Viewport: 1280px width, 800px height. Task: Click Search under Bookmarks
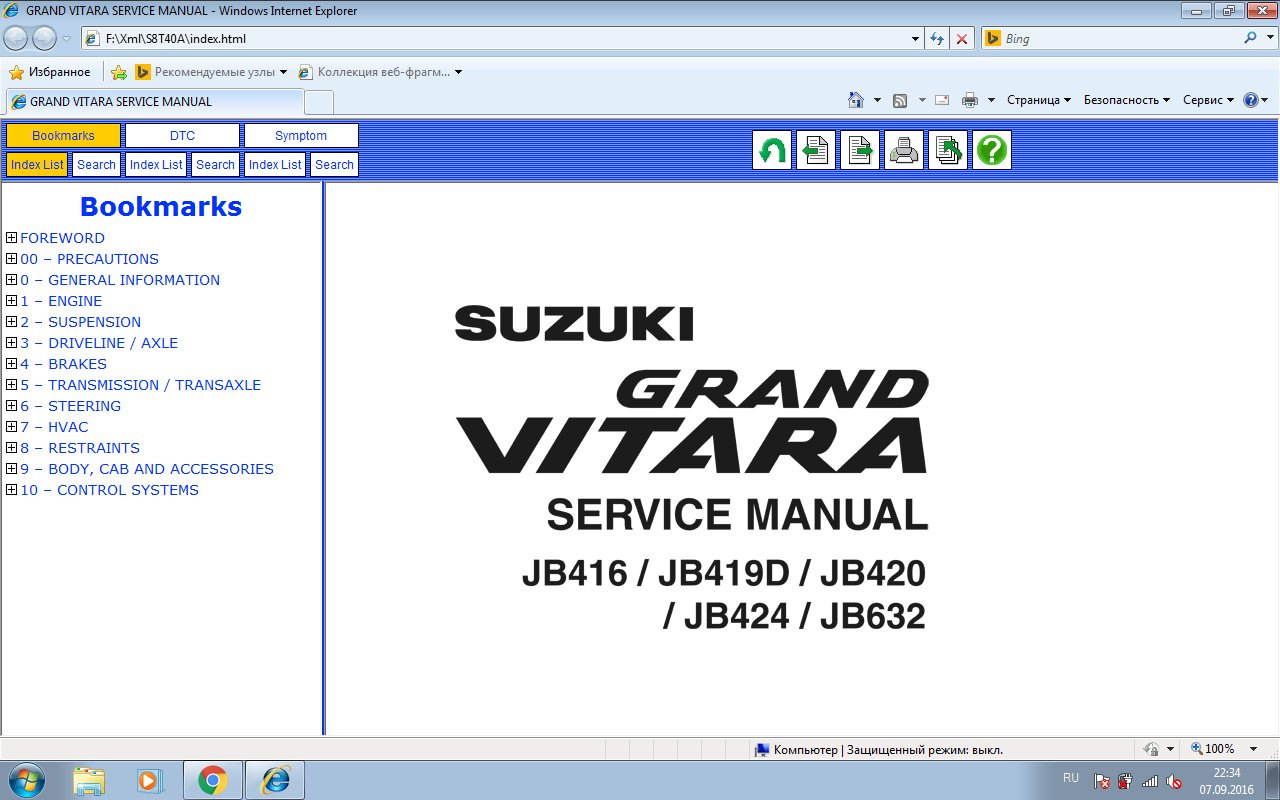tap(96, 165)
